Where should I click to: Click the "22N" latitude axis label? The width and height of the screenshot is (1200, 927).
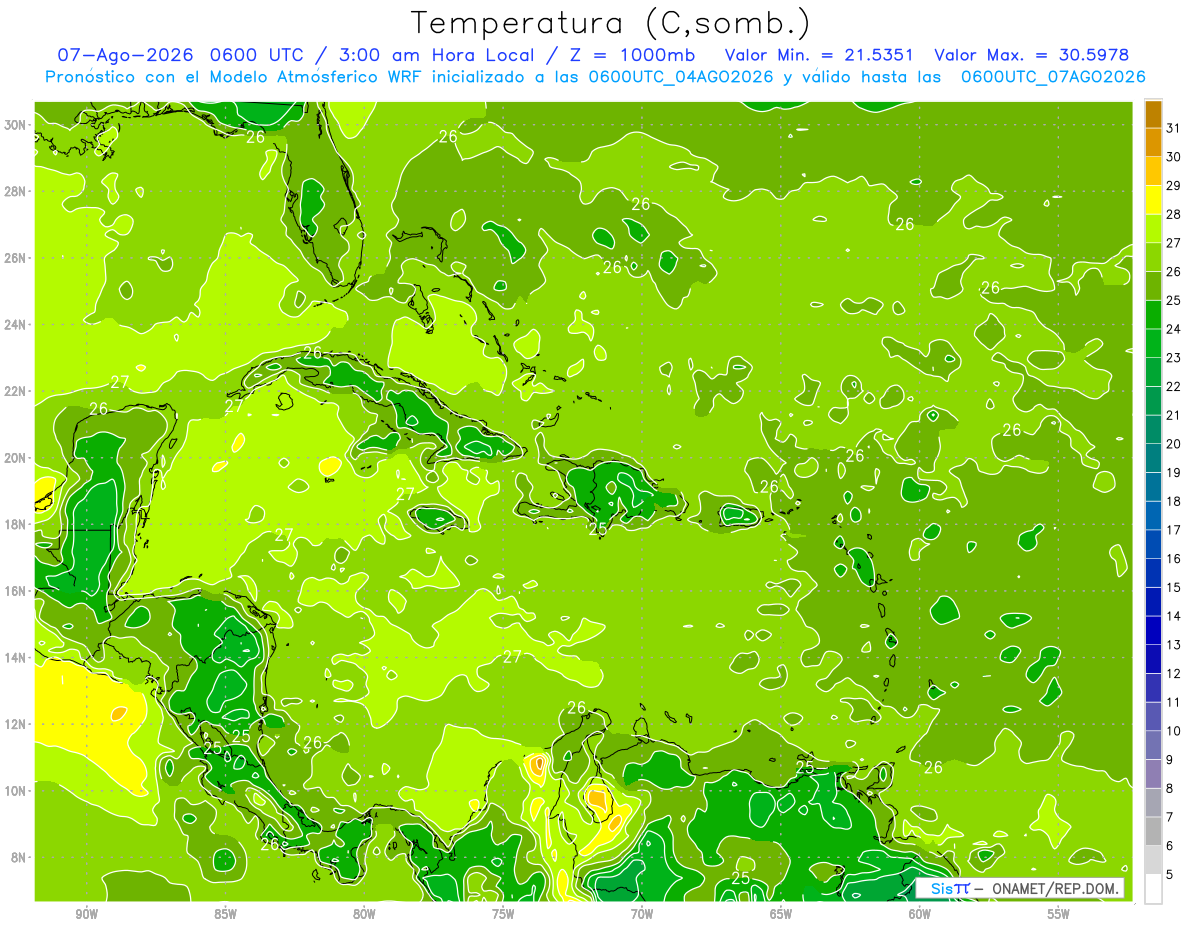click(17, 391)
